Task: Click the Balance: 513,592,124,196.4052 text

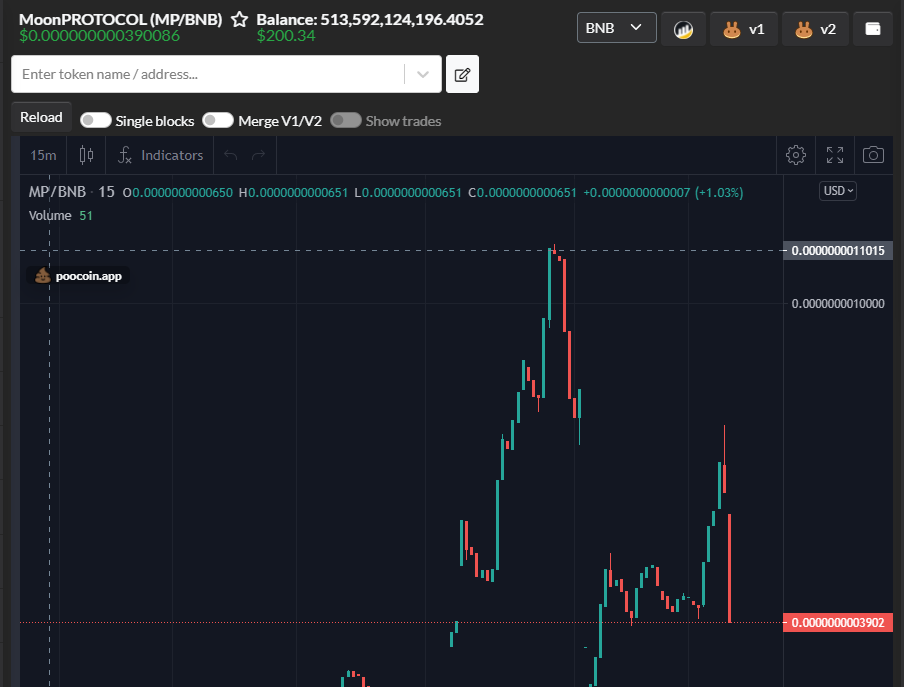Action: [370, 20]
